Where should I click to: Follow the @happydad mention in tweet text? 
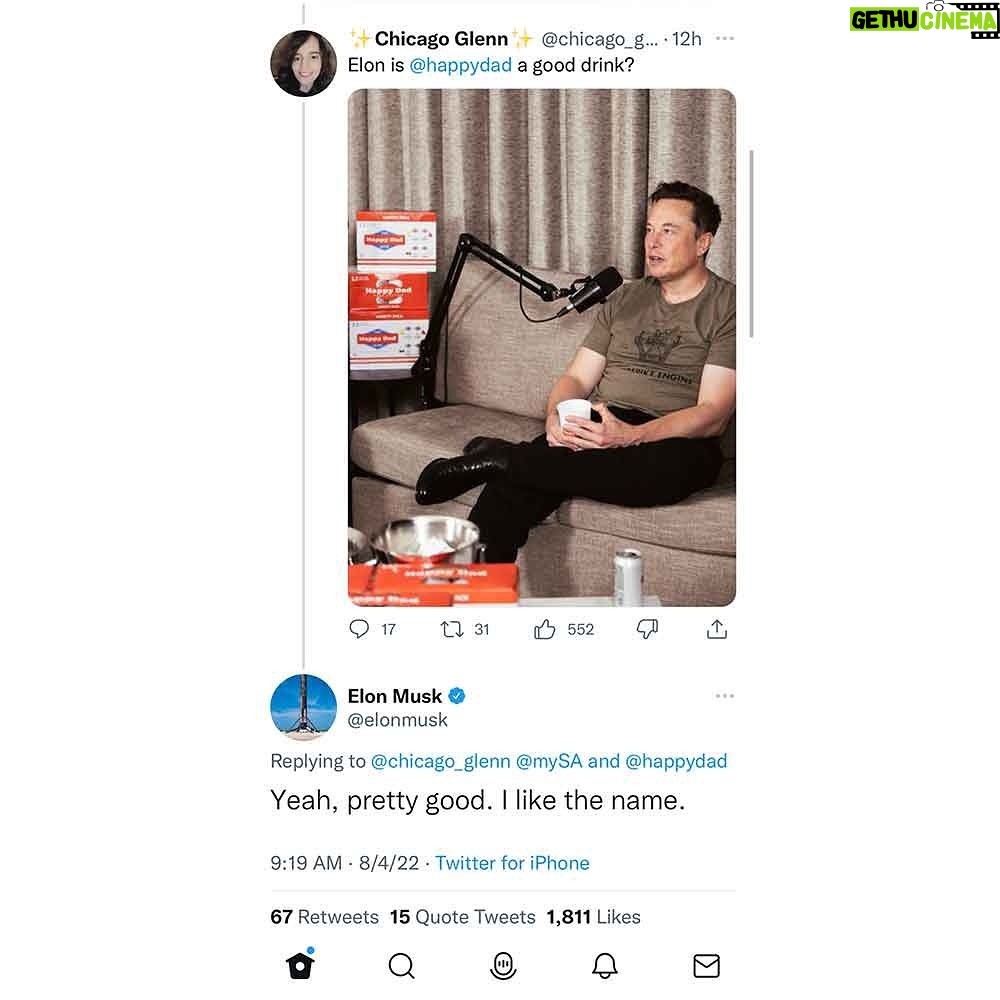pyautogui.click(x=460, y=65)
